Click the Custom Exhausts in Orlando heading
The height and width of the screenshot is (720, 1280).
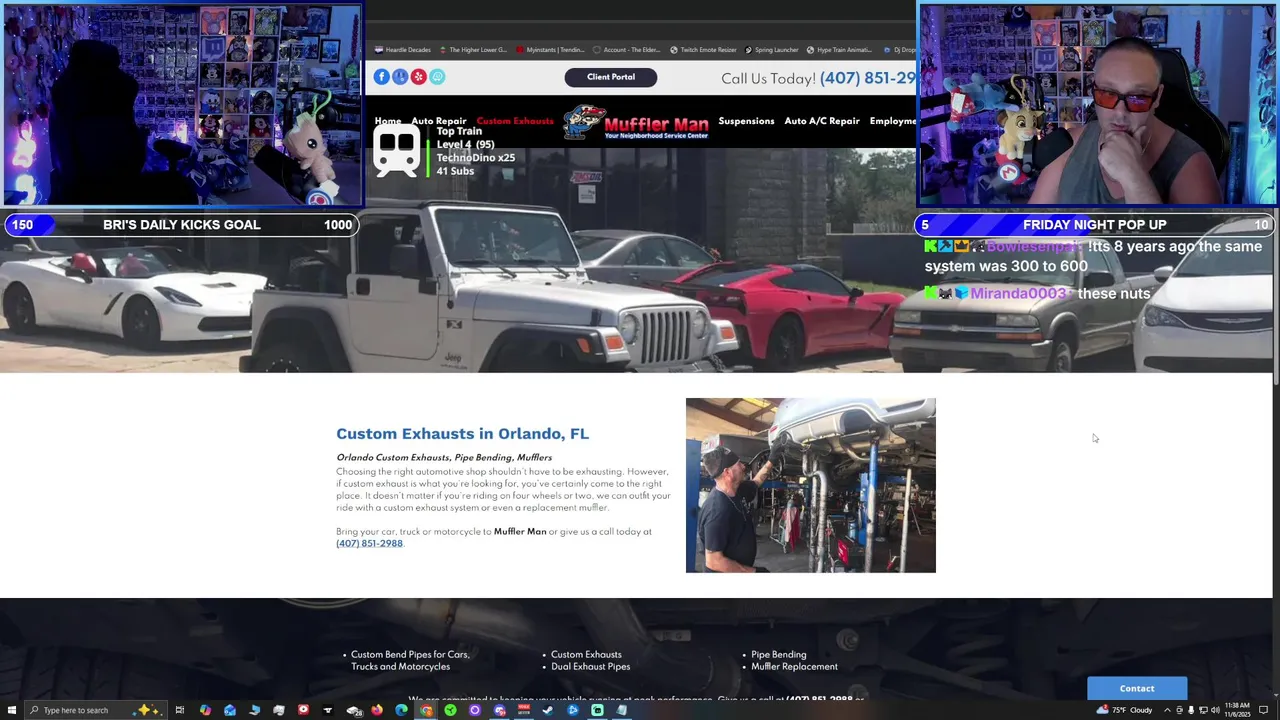pos(462,433)
